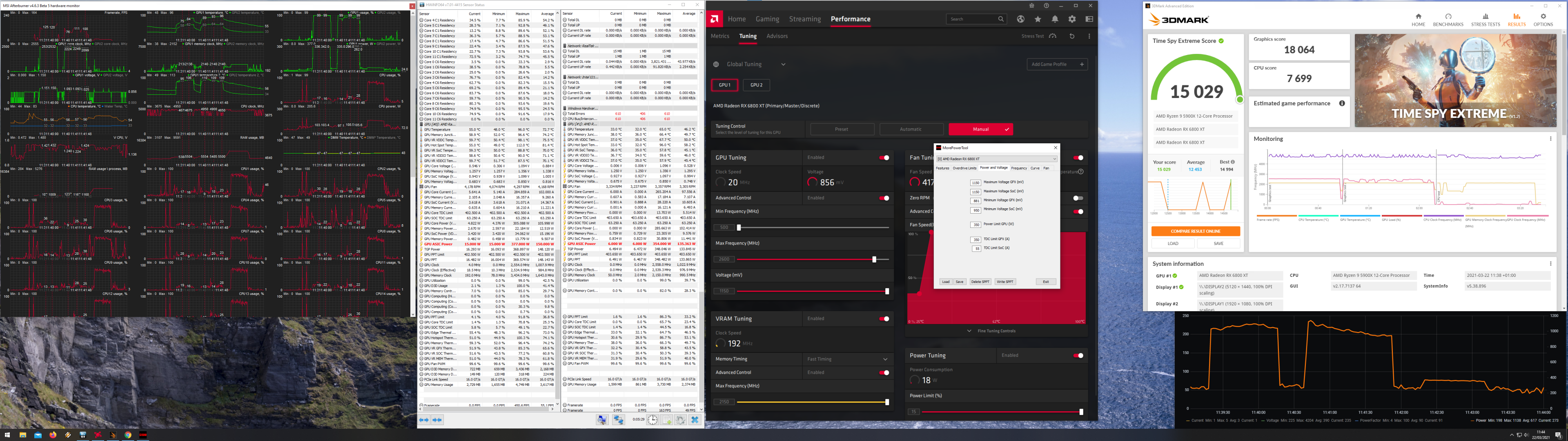Viewport: 1568px width, 441px height.
Task: Toggle VRAM Tuning enabled switch
Action: tap(884, 318)
